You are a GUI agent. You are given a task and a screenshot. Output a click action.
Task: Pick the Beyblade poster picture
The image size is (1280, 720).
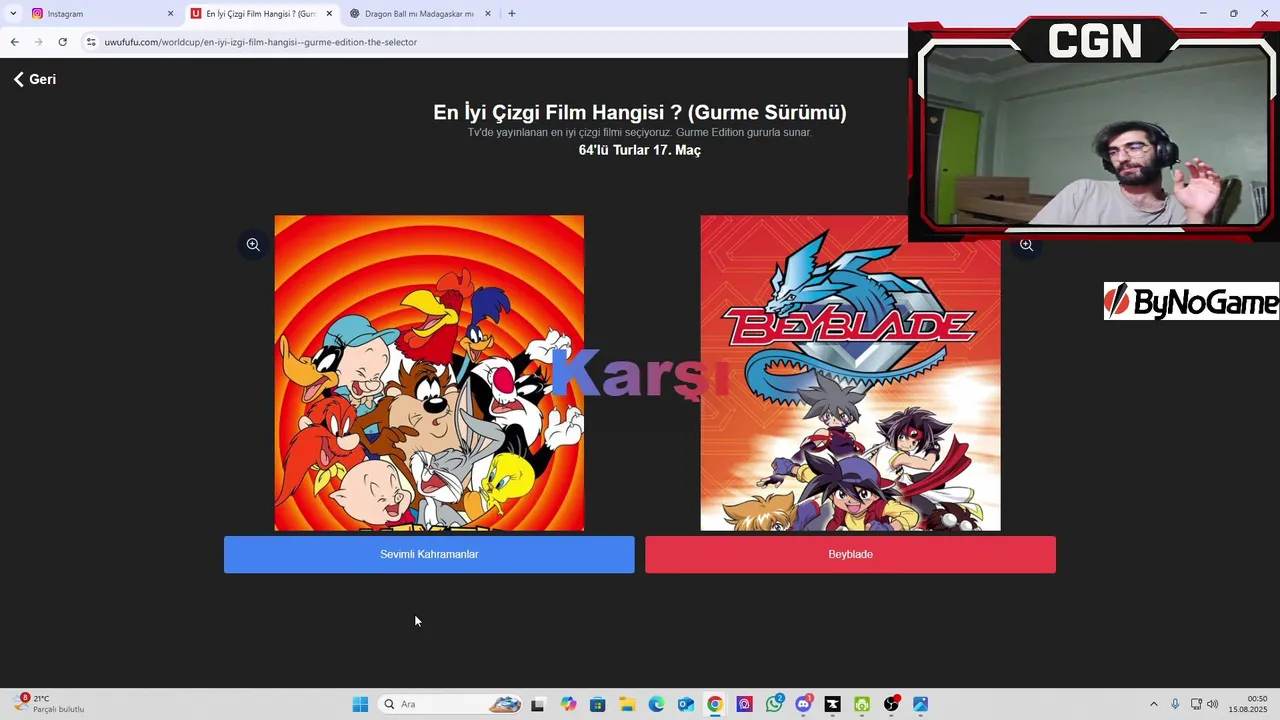click(x=850, y=373)
